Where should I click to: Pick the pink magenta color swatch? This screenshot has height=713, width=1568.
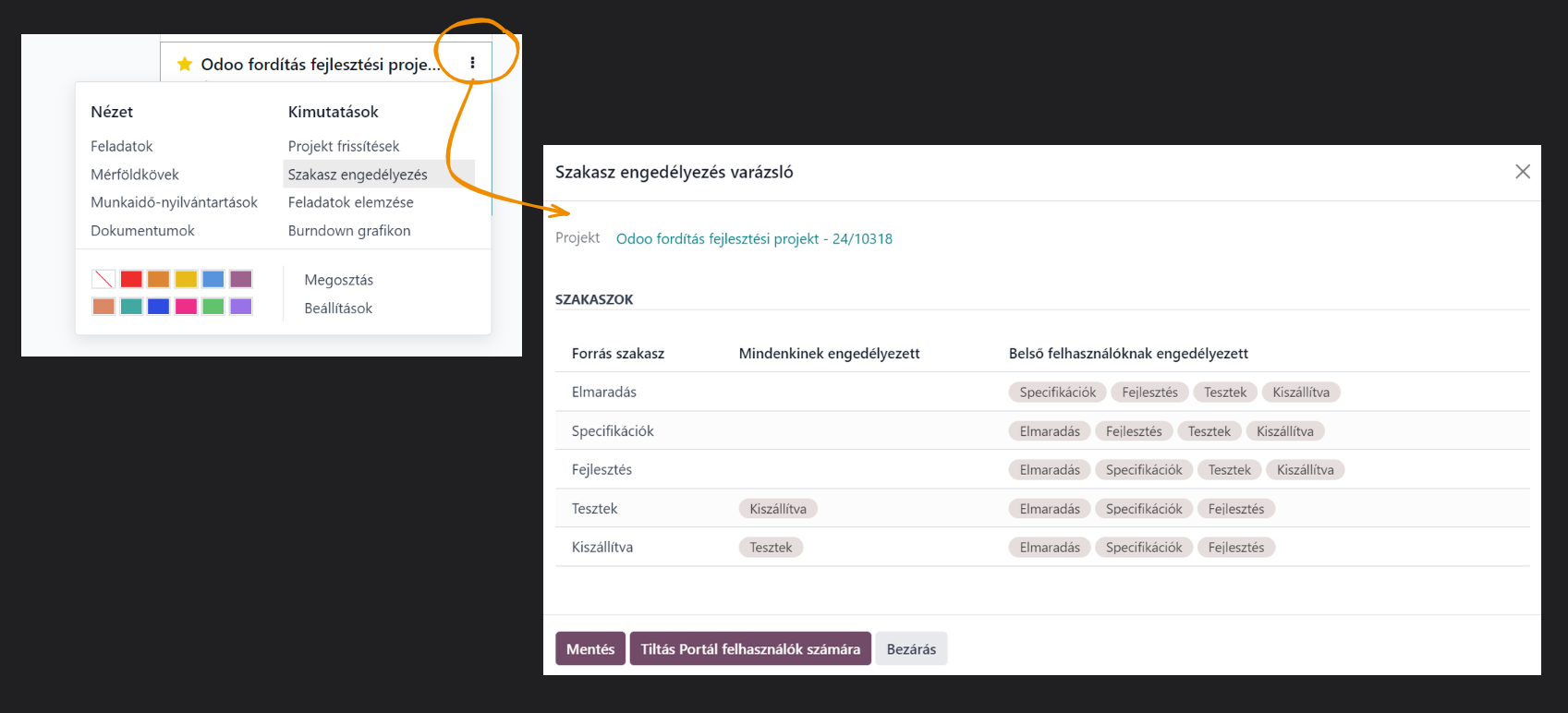tap(186, 307)
